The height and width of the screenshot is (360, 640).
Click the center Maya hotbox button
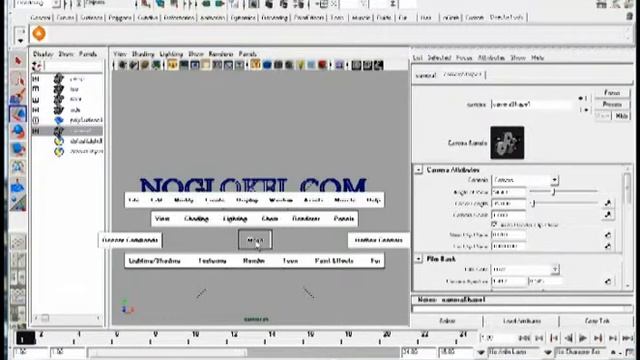pos(255,240)
